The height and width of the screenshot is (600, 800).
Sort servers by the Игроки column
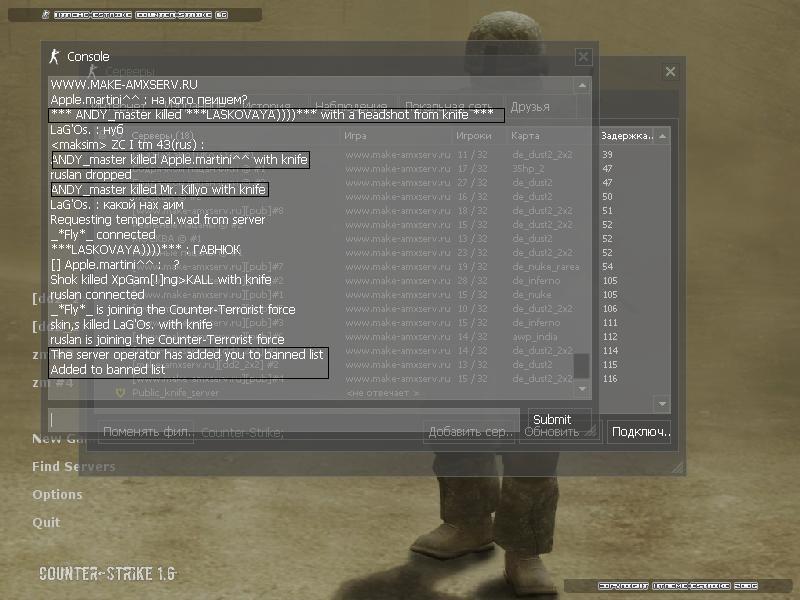click(x=480, y=136)
